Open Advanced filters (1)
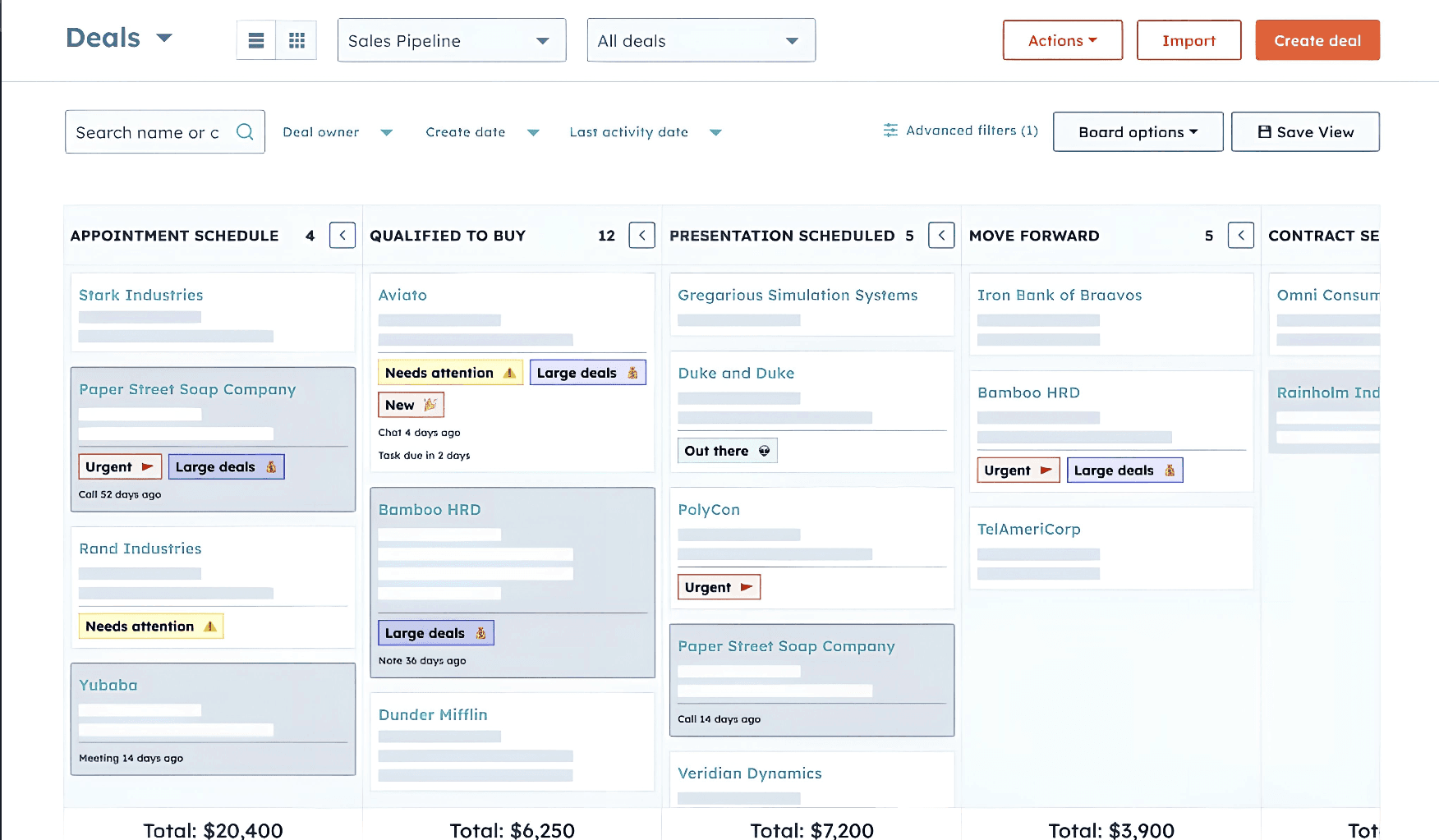Viewport: 1439px width, 840px height. click(x=961, y=131)
